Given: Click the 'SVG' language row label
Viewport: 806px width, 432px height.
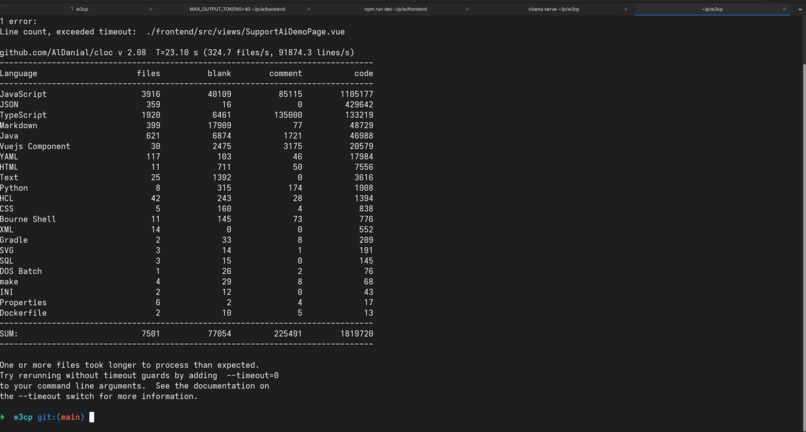Looking at the screenshot, I should 7,250.
